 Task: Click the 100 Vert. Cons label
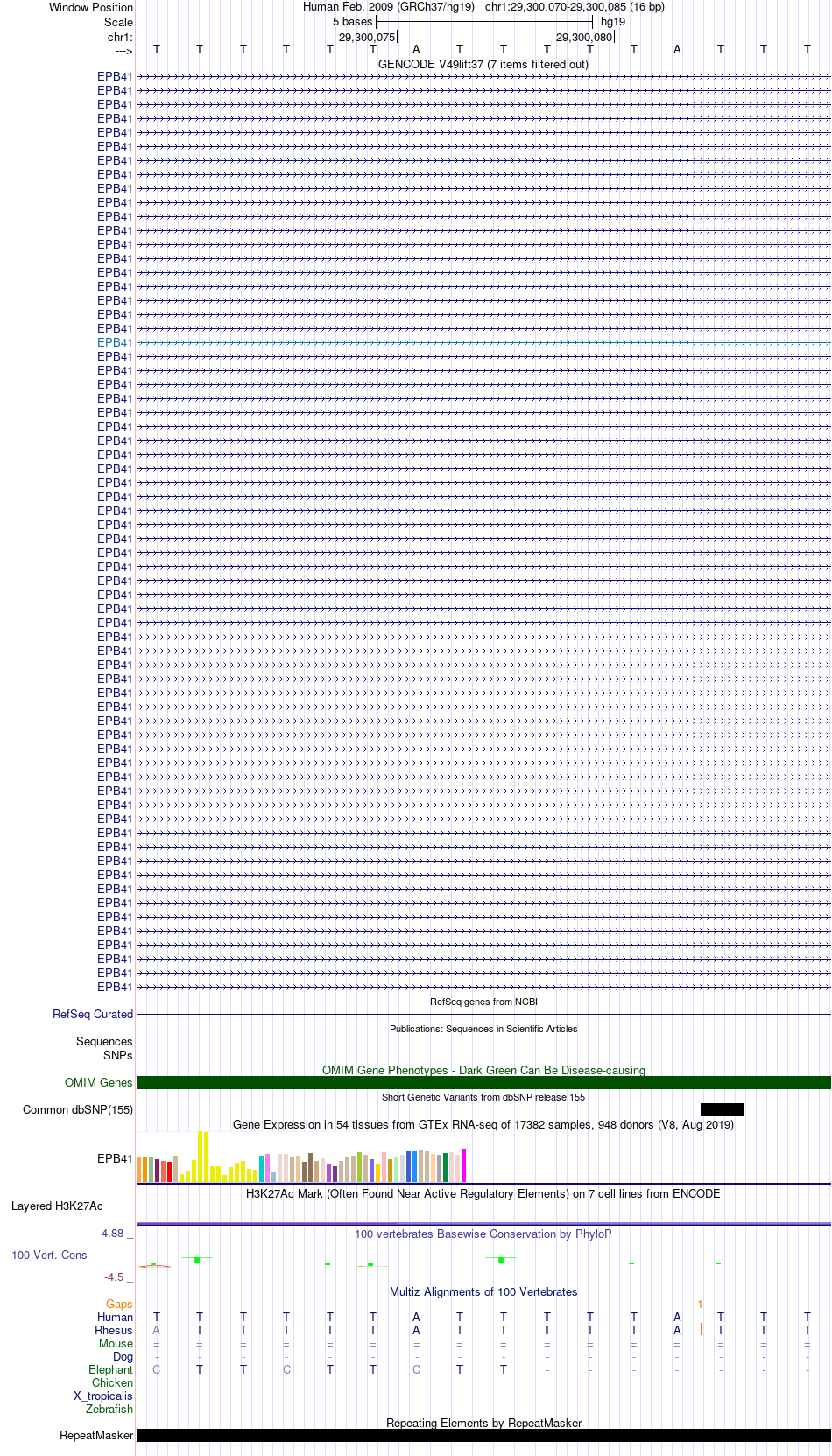point(49,1255)
